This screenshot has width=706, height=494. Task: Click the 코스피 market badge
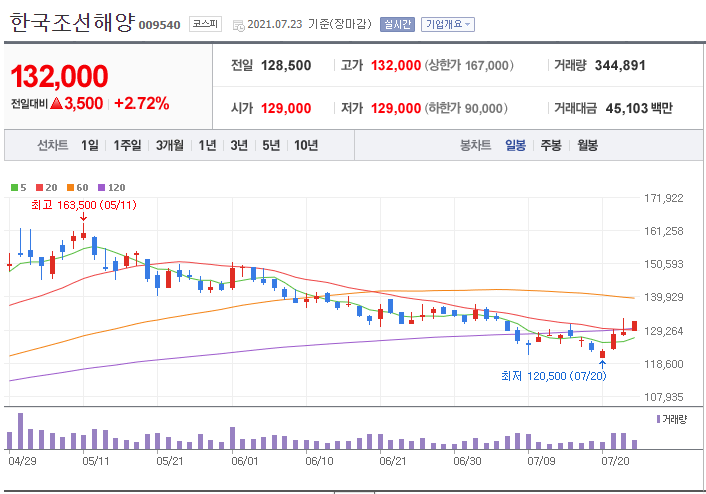pyautogui.click(x=205, y=24)
